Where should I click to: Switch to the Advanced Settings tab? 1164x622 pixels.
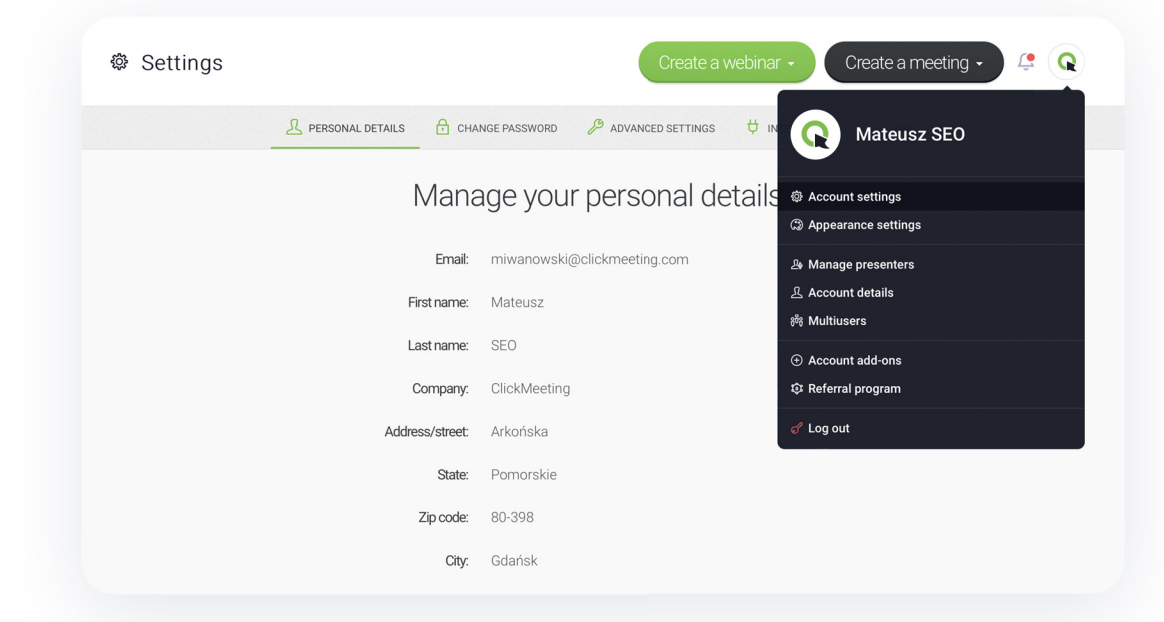(651, 128)
